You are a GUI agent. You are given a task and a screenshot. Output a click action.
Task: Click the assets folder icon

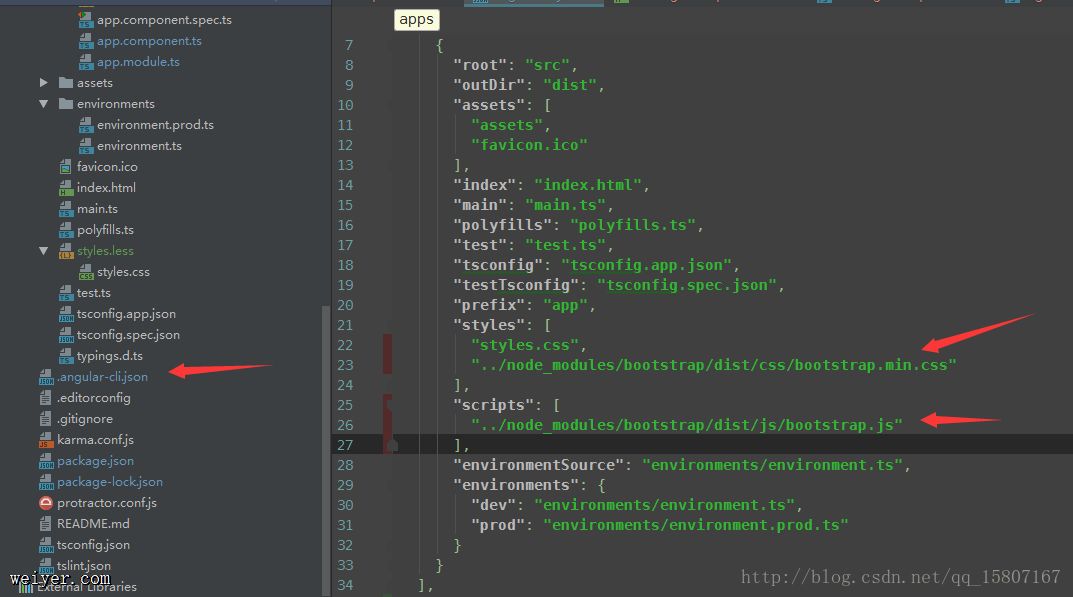point(66,83)
